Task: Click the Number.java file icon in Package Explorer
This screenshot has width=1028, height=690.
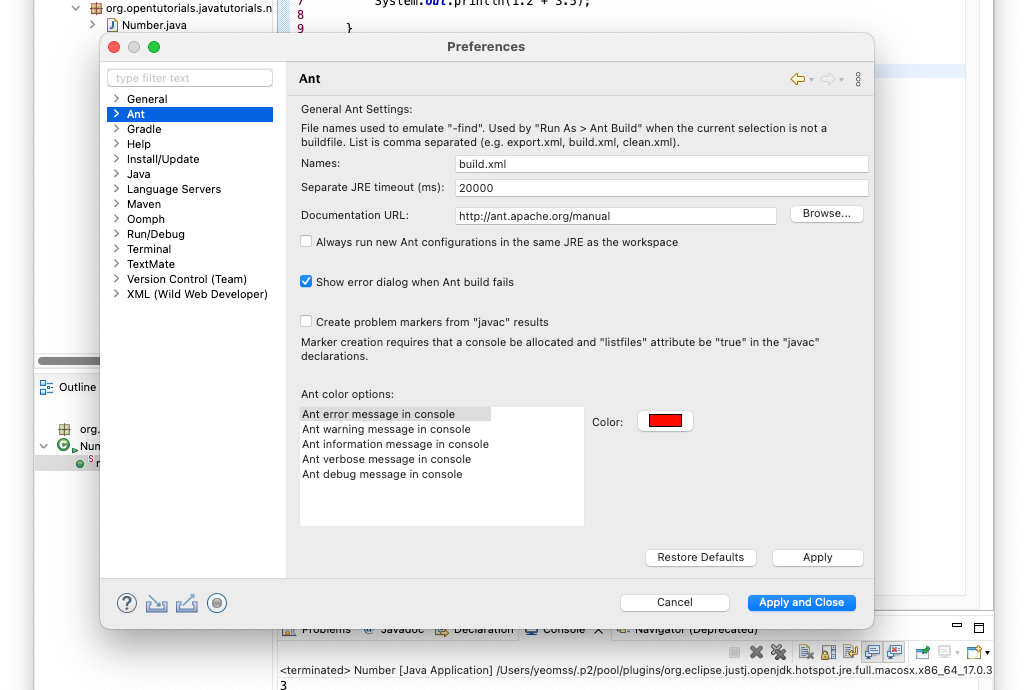Action: [112, 25]
